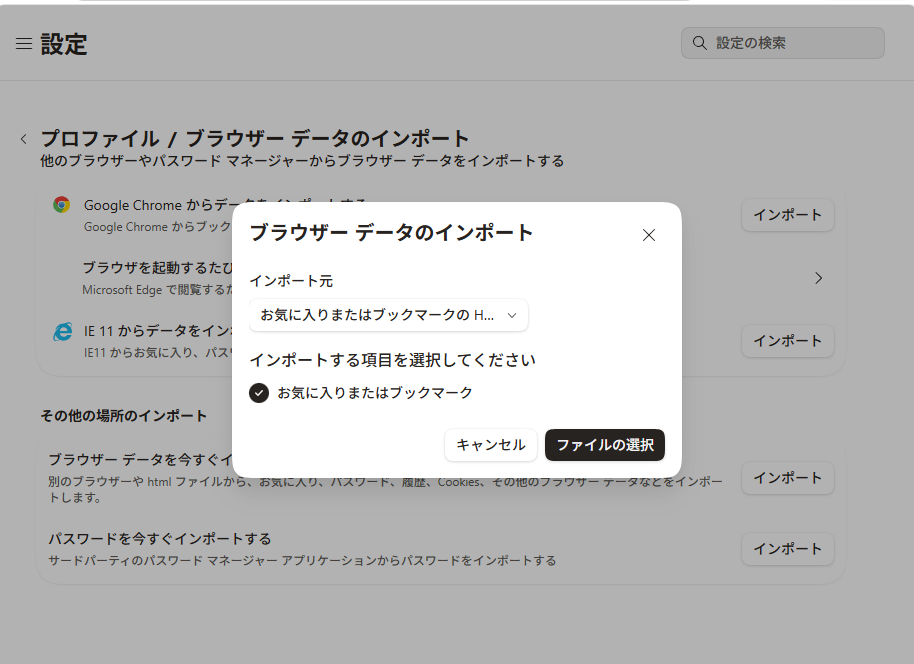
Task: Close the ブラウザー データのインポート dialog
Action: click(x=649, y=235)
